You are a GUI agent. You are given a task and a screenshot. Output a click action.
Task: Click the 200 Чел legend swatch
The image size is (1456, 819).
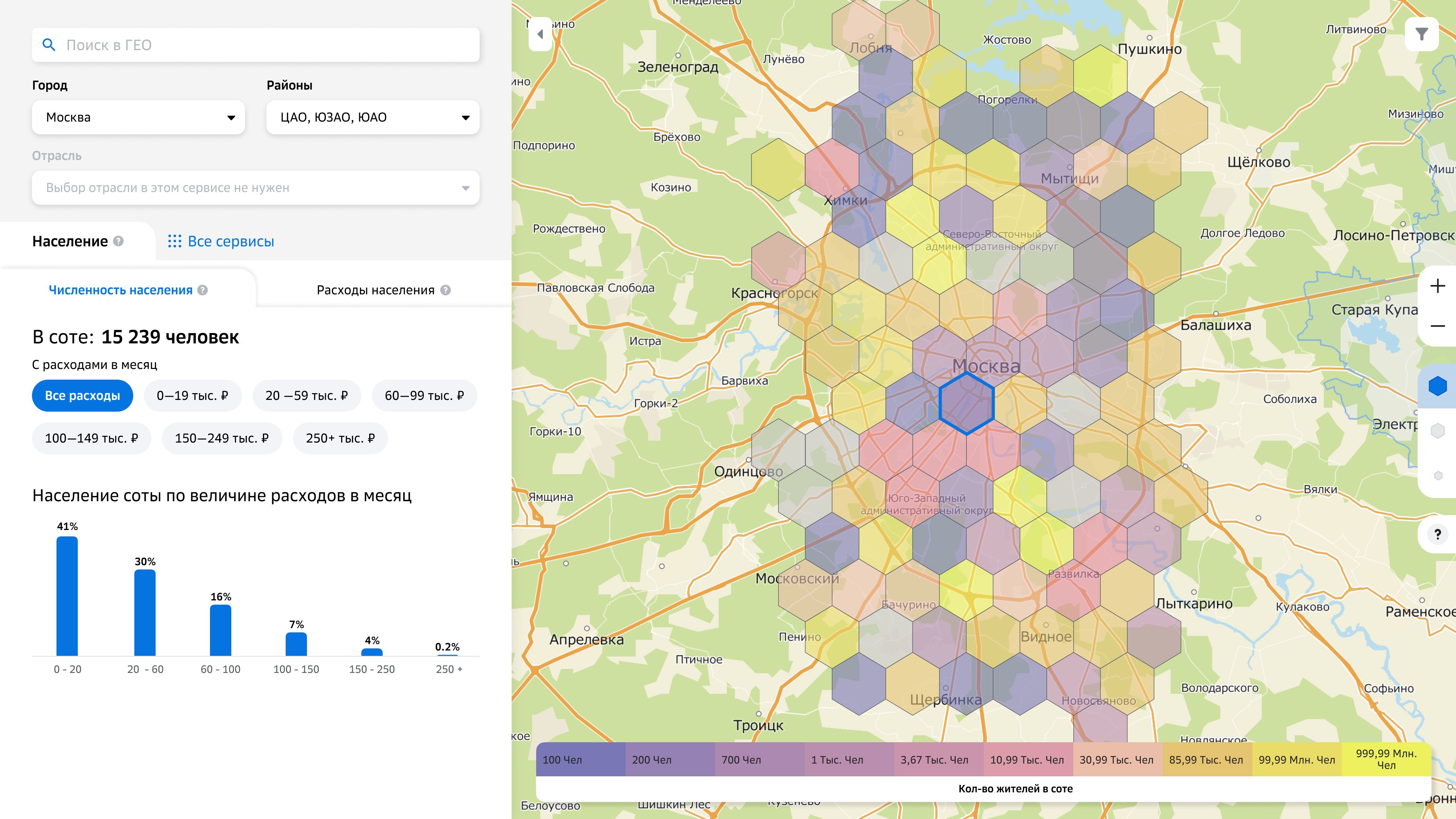click(x=670, y=760)
